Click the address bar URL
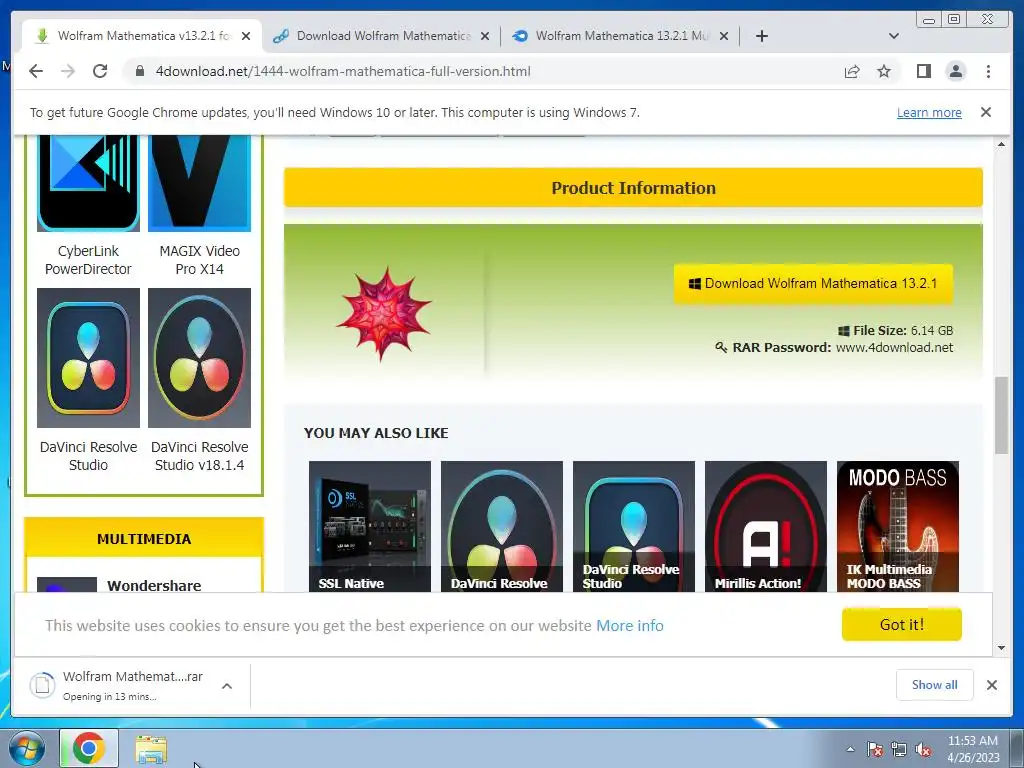Image resolution: width=1024 pixels, height=768 pixels. click(343, 71)
